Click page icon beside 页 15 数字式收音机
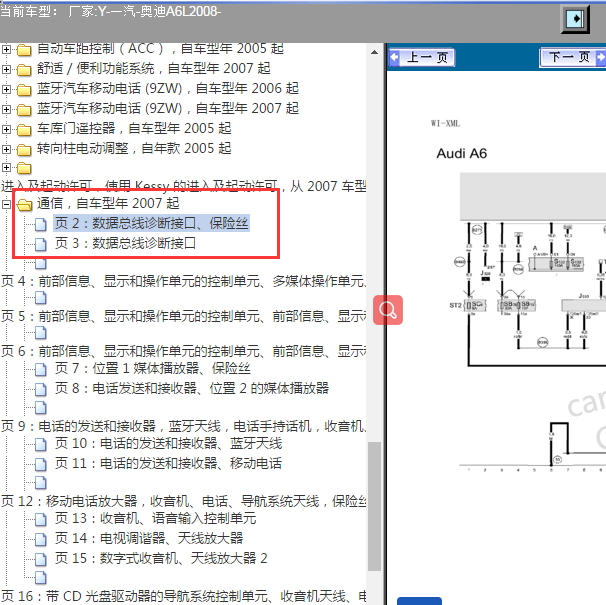 [41, 559]
